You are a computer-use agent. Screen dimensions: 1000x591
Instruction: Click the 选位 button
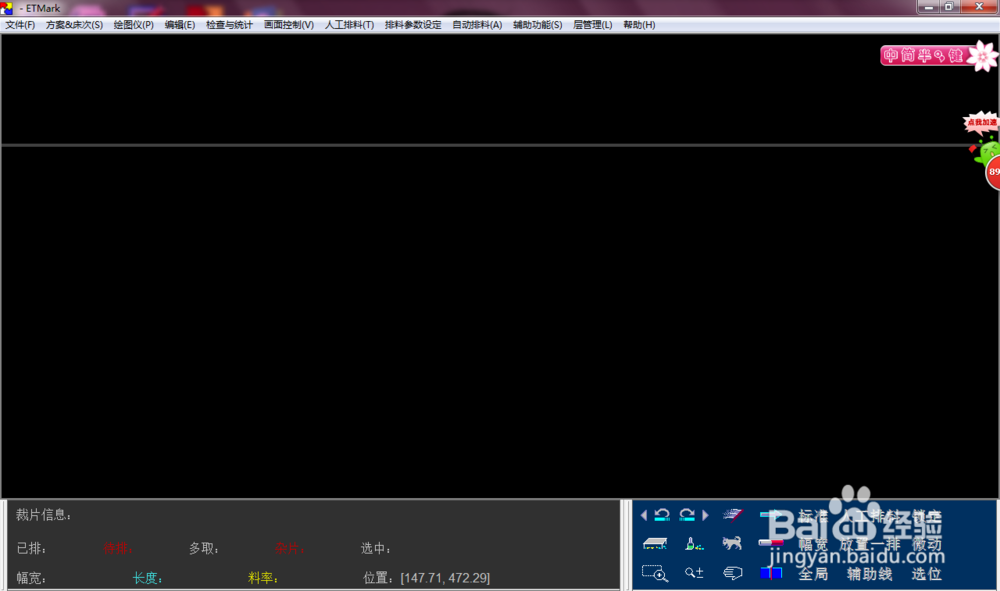[x=927, y=574]
